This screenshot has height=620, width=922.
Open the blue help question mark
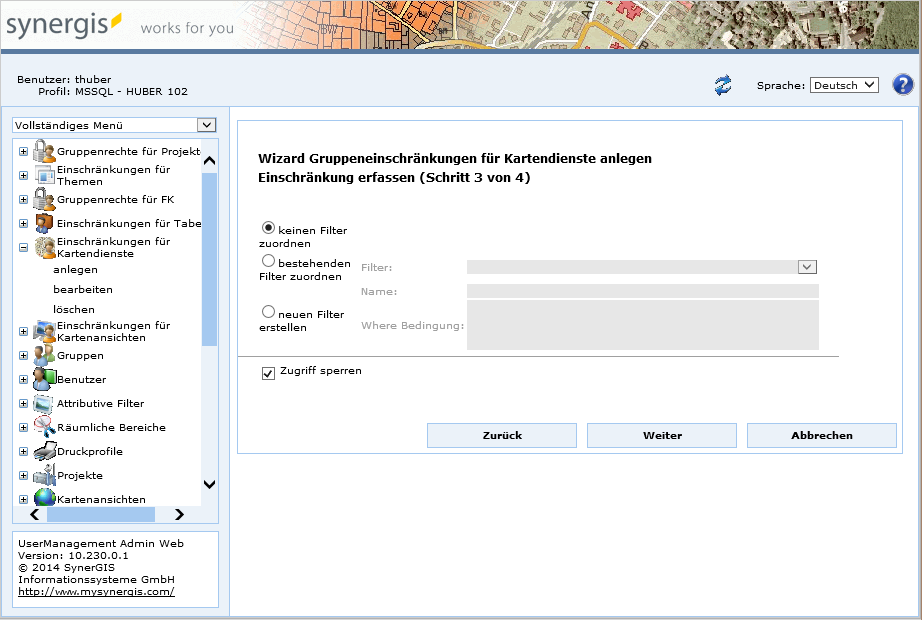902,85
